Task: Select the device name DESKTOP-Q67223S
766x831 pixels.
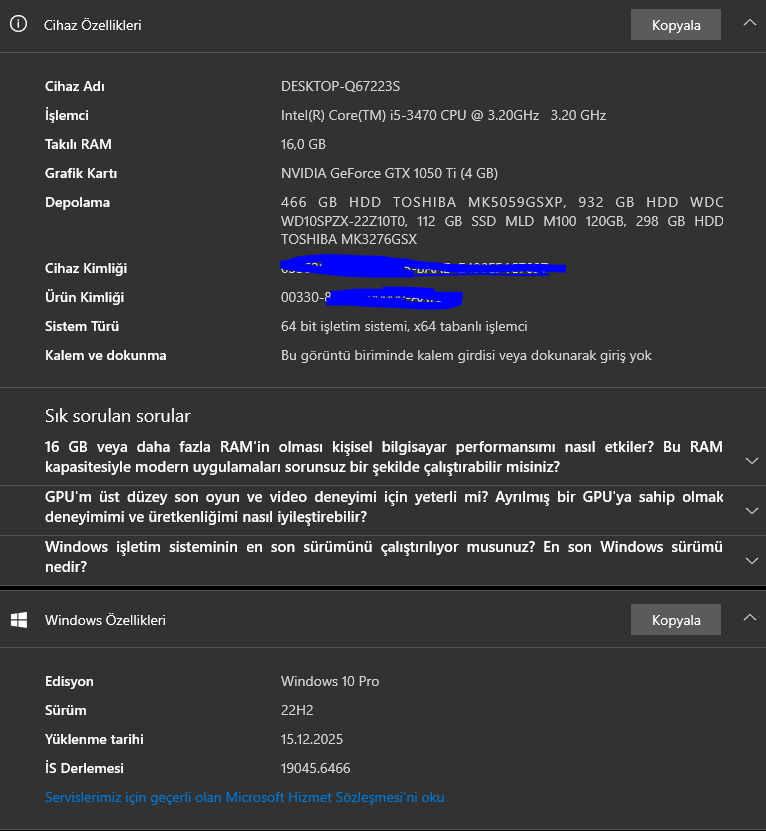Action: 340,86
